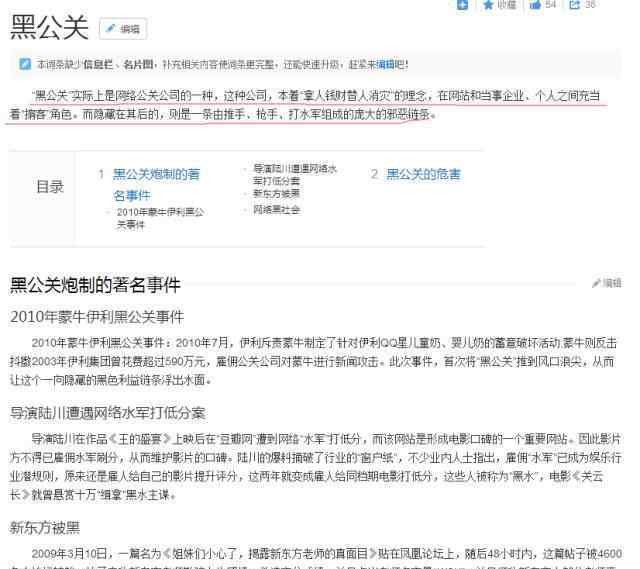Click the like count 54
Image resolution: width=640 pixels, height=569 pixels.
click(x=551, y=5)
